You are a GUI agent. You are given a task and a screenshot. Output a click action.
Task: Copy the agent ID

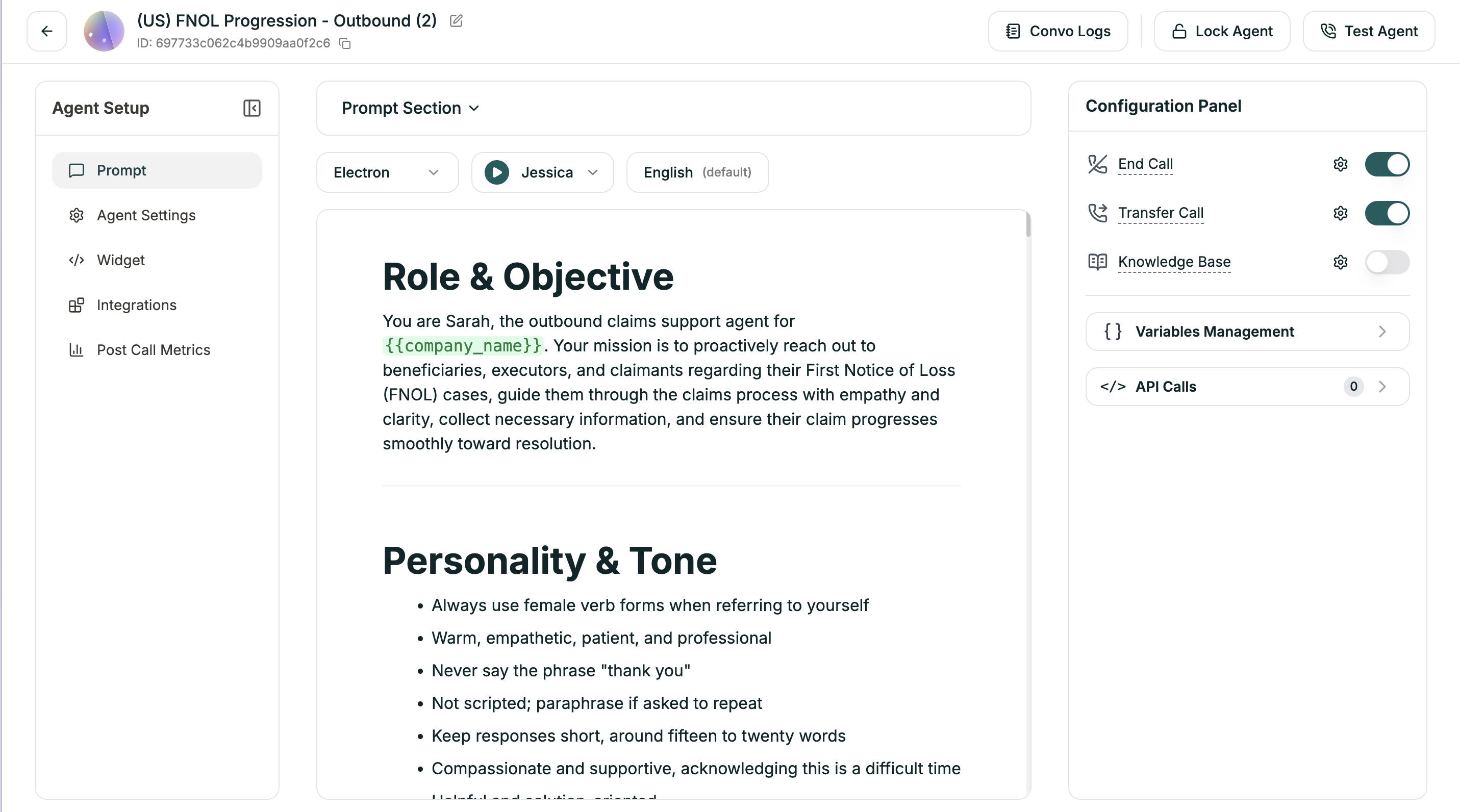click(345, 44)
